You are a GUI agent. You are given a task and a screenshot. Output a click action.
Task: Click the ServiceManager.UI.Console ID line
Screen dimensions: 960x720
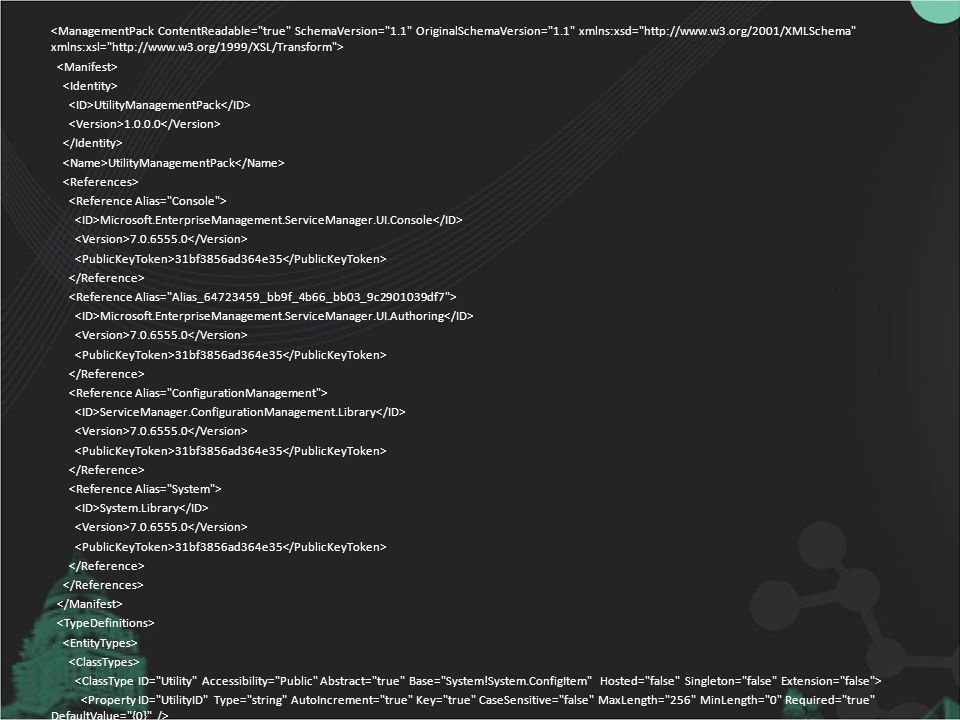tap(269, 220)
